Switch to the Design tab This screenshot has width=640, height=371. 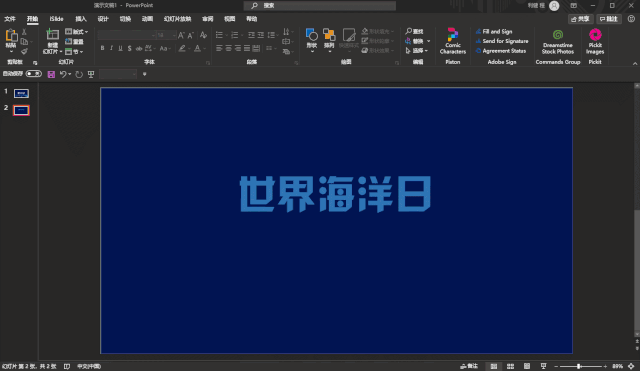(x=103, y=19)
